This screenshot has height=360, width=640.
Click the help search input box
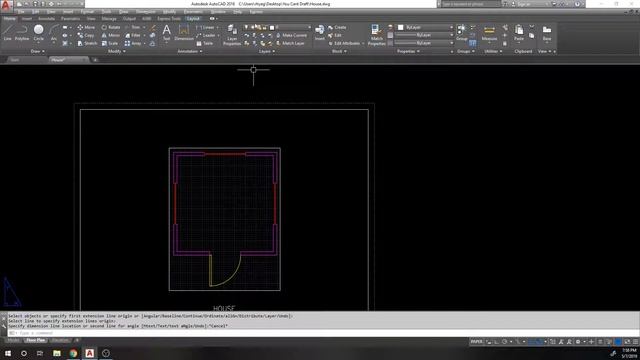[x=470, y=4]
